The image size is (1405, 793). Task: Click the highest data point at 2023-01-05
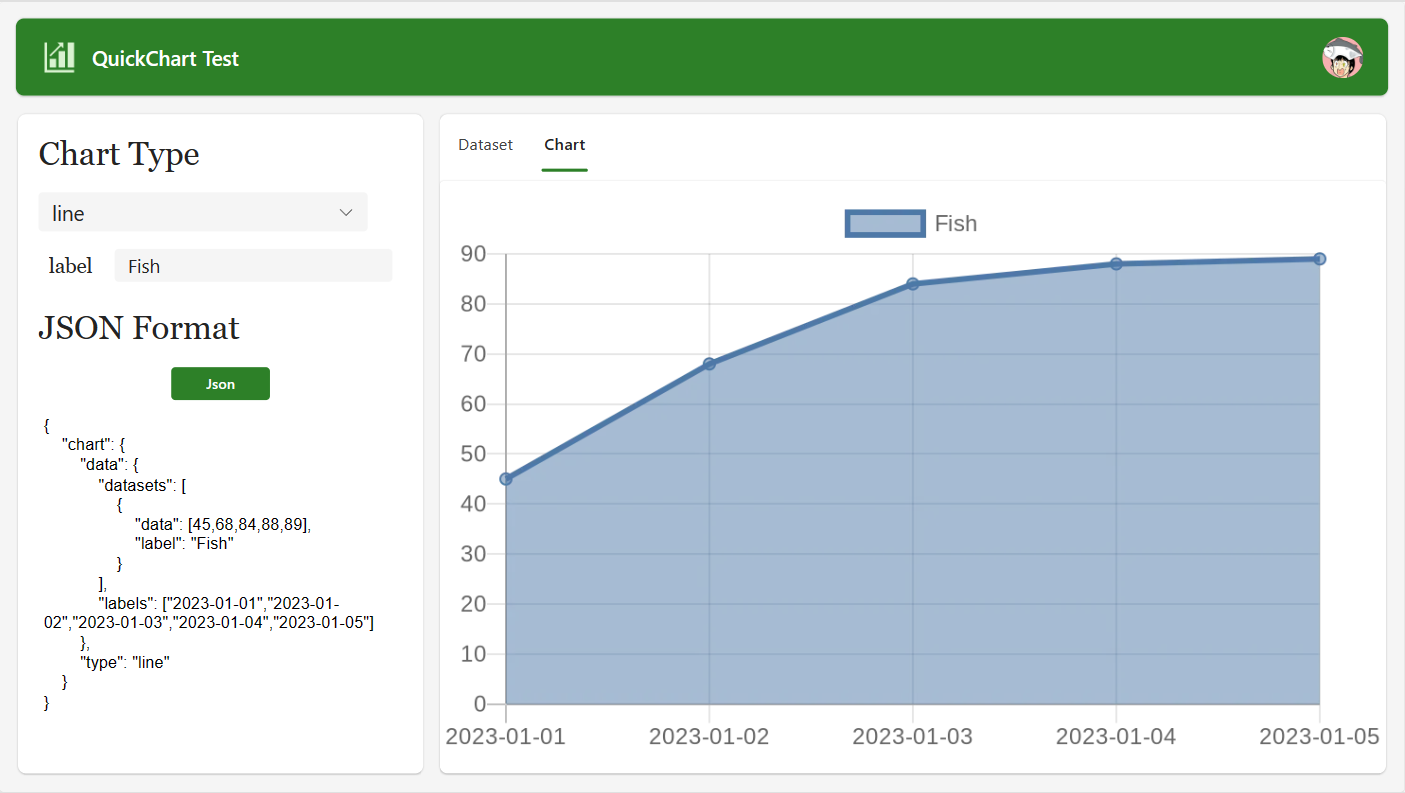coord(1319,257)
